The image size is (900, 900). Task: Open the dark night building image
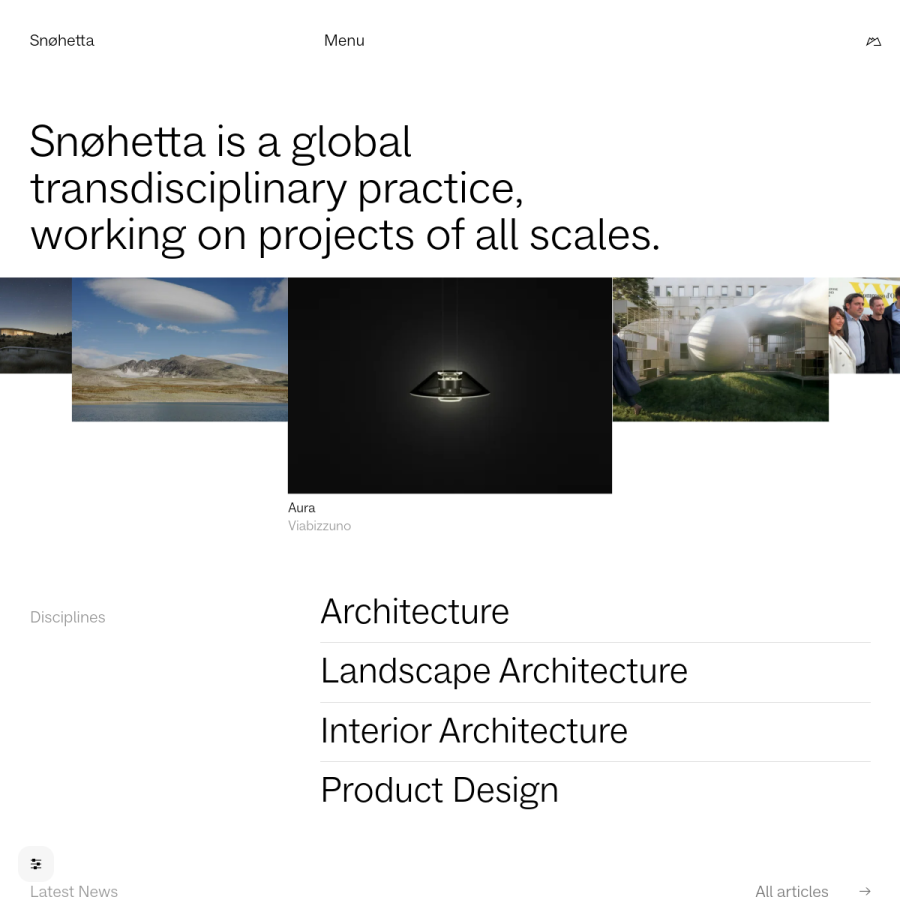click(36, 325)
